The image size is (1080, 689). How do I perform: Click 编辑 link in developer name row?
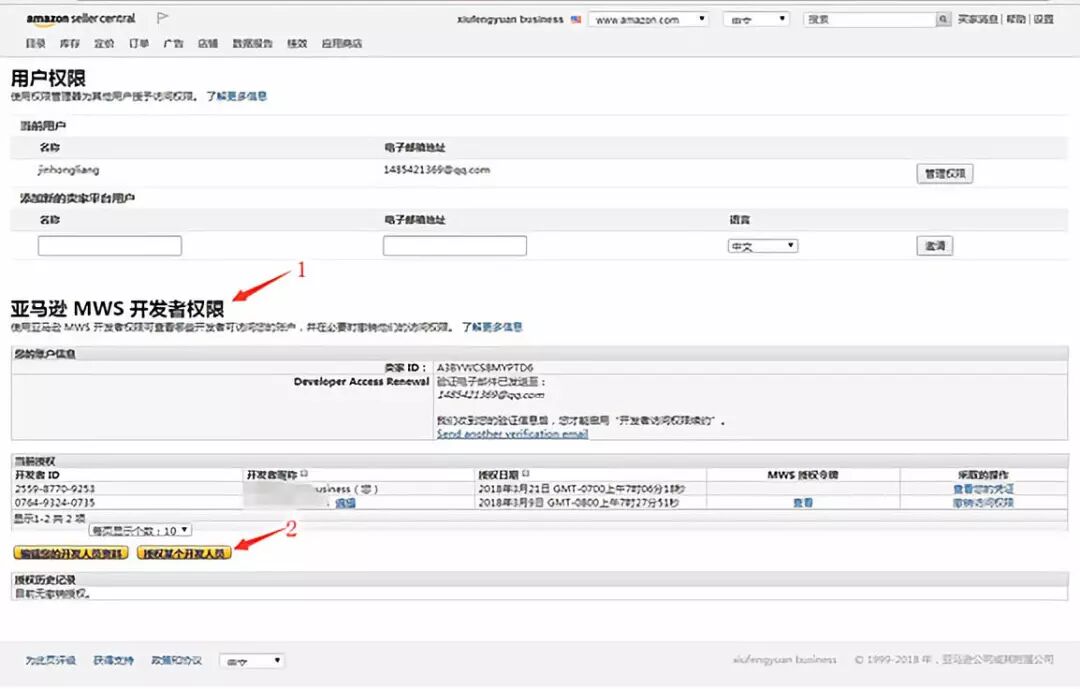click(345, 503)
